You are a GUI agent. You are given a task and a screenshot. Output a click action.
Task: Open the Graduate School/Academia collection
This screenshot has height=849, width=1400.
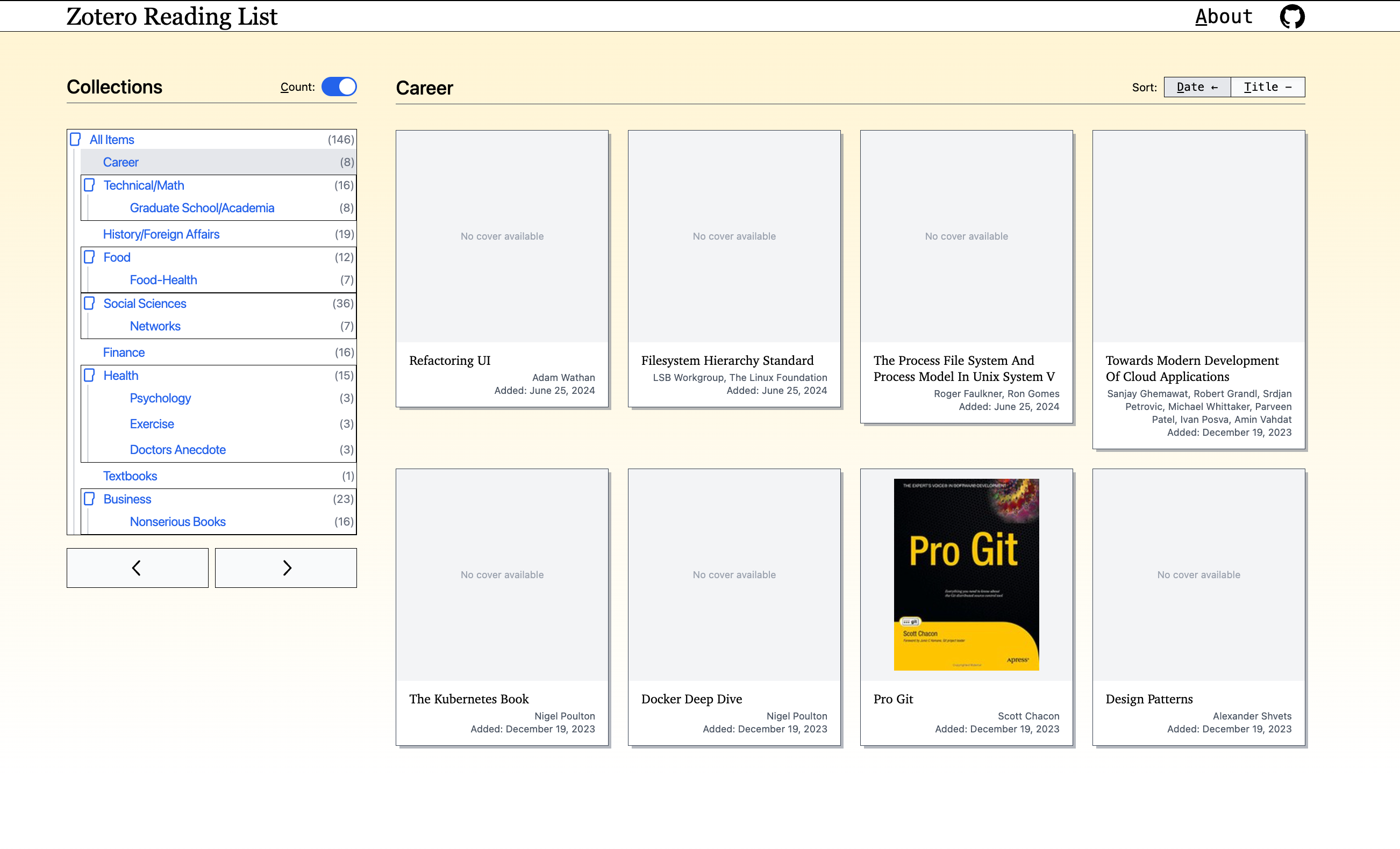coord(202,208)
